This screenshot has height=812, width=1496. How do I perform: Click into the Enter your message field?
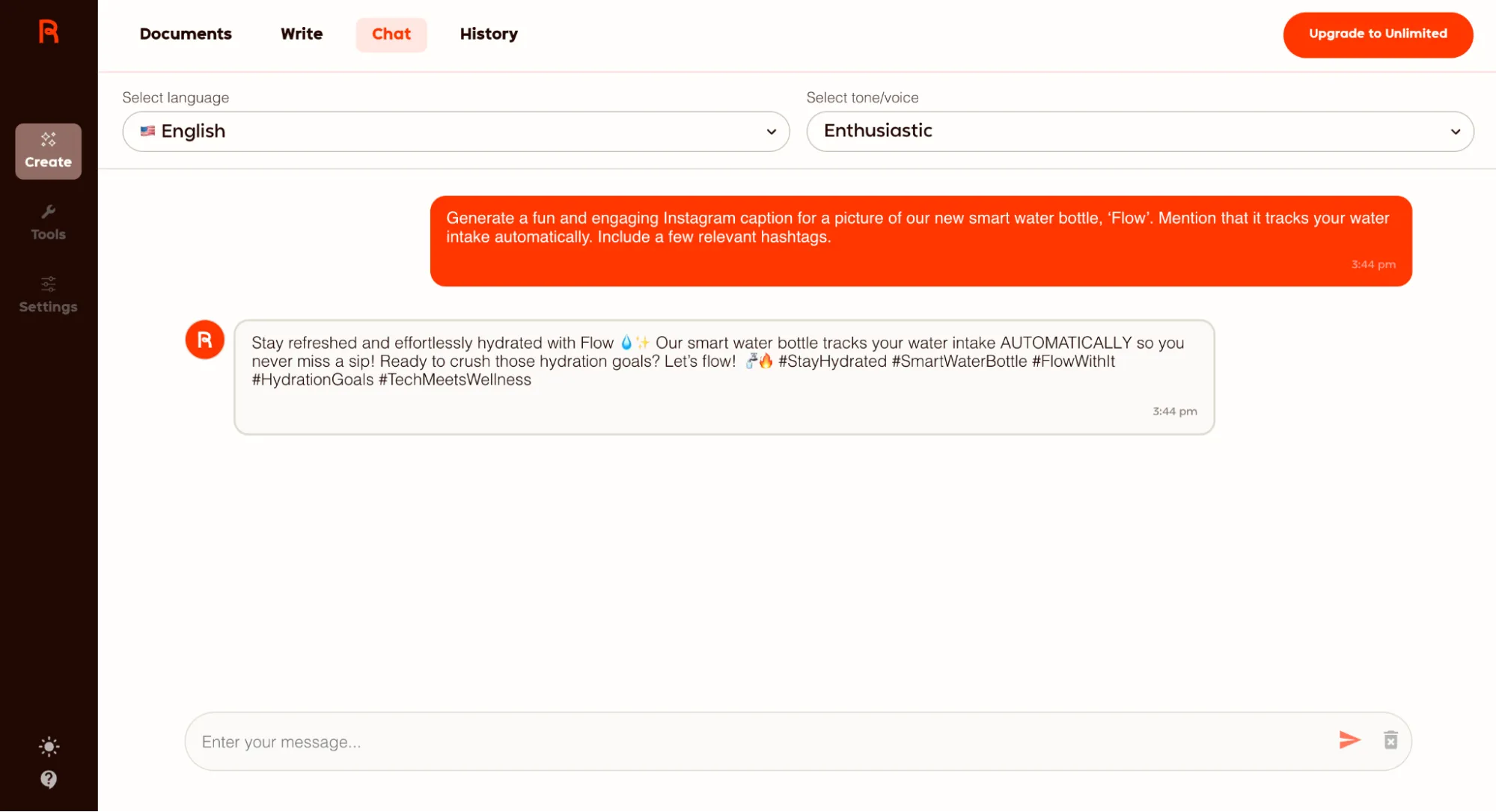point(748,742)
